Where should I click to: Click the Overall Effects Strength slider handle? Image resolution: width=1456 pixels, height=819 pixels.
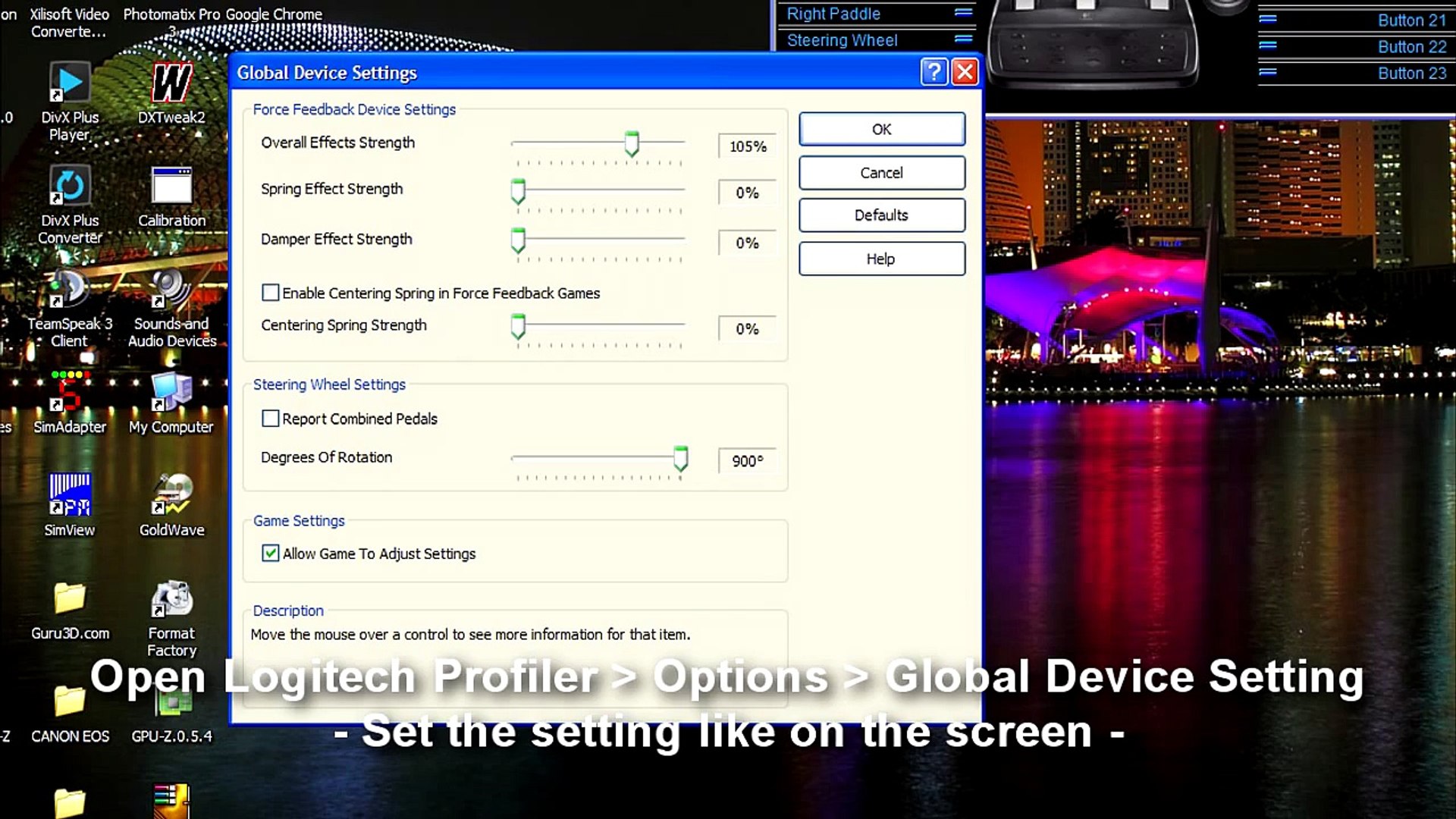(x=631, y=143)
